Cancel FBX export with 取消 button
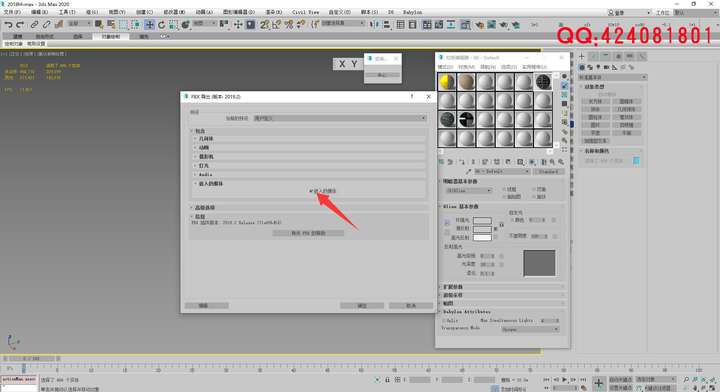The width and height of the screenshot is (720, 392). click(x=411, y=306)
